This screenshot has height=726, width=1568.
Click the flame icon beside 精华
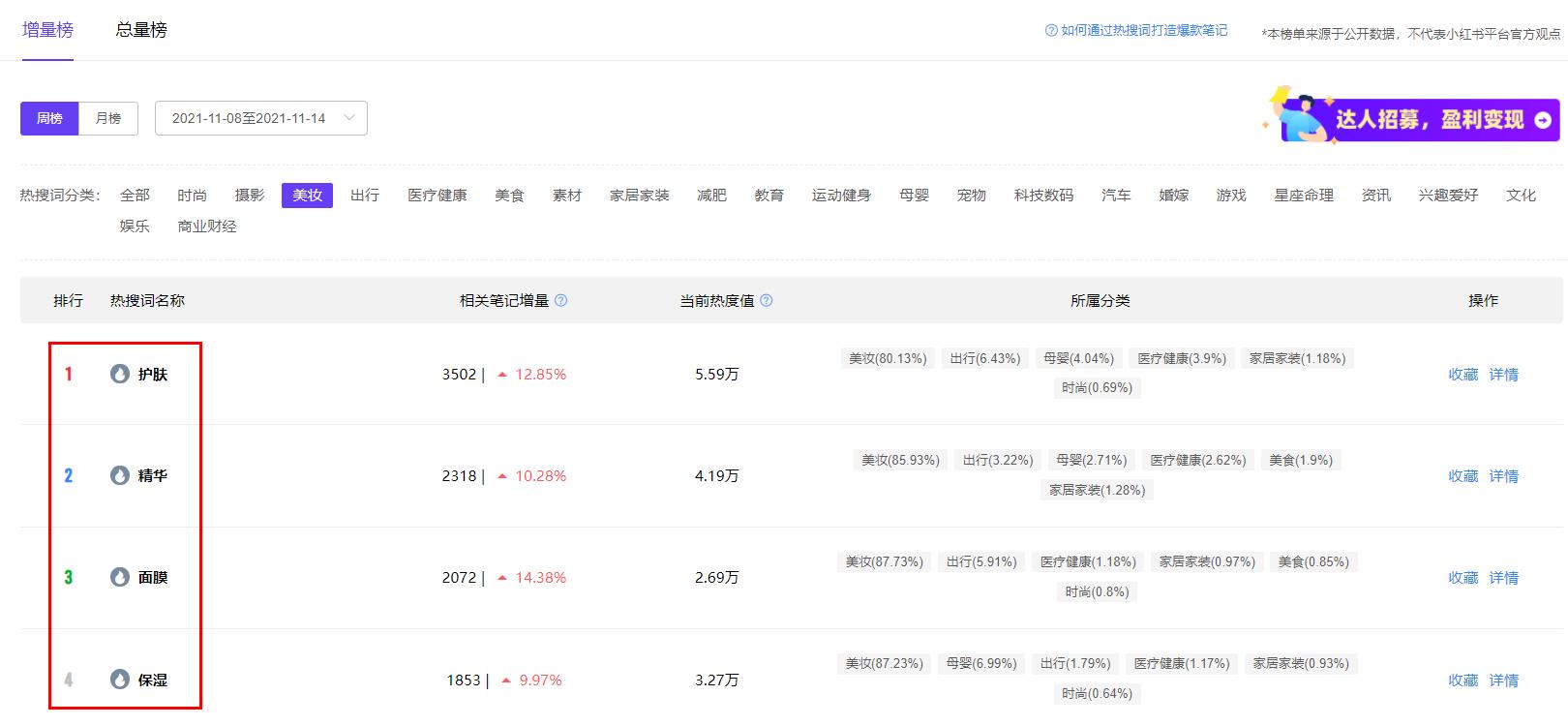(120, 475)
